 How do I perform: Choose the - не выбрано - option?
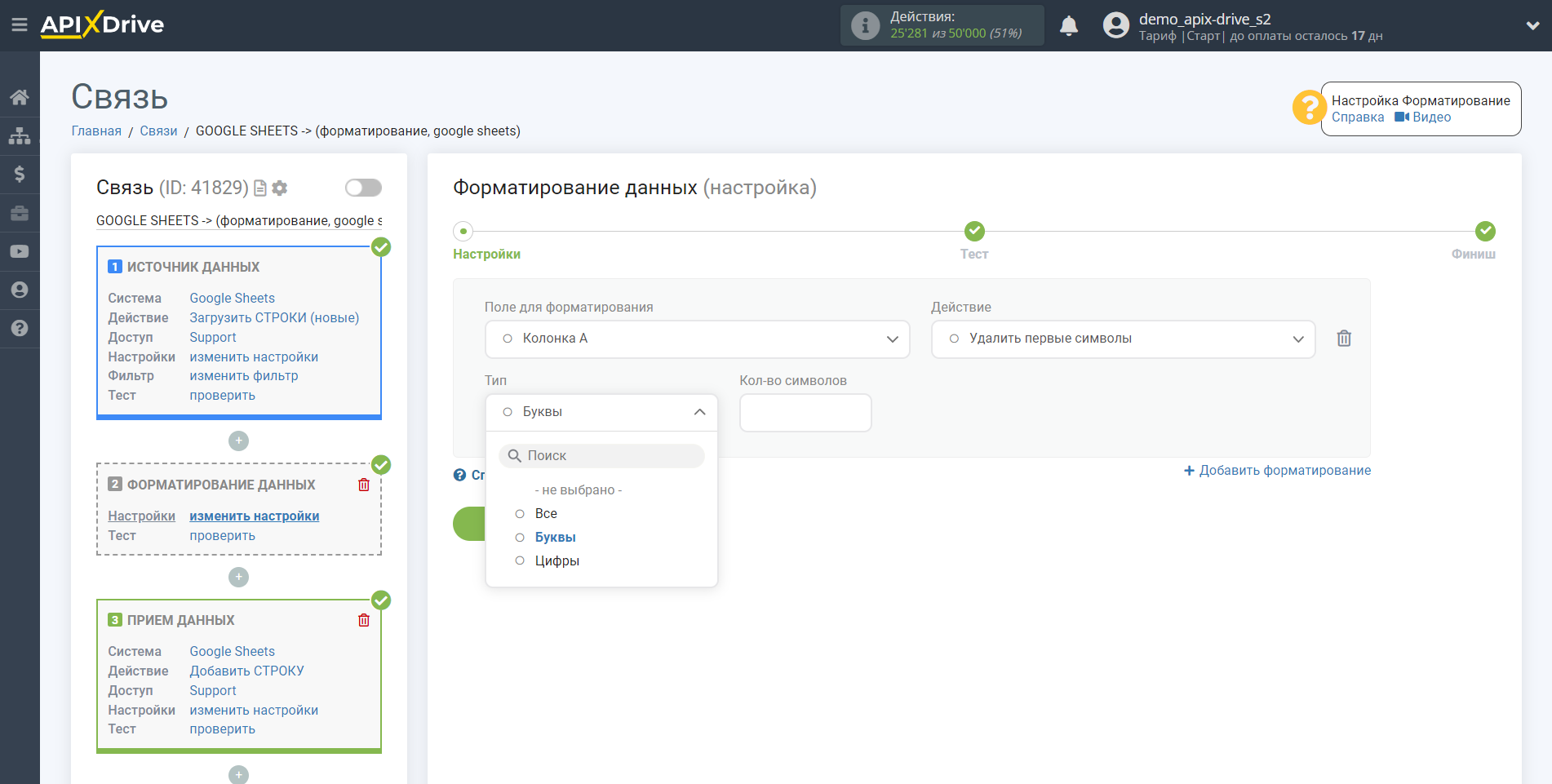tap(578, 489)
